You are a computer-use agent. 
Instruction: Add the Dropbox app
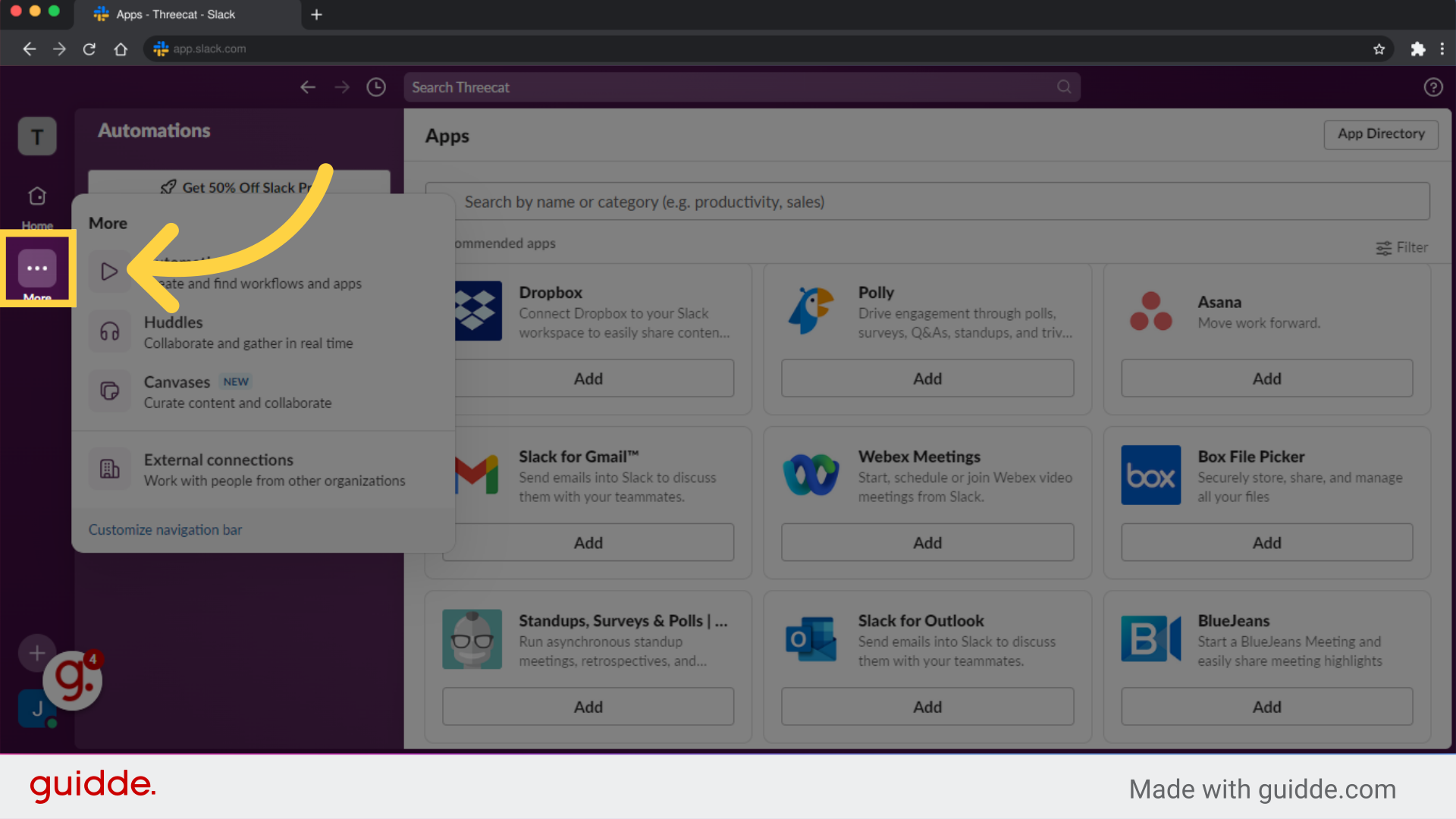click(x=588, y=378)
